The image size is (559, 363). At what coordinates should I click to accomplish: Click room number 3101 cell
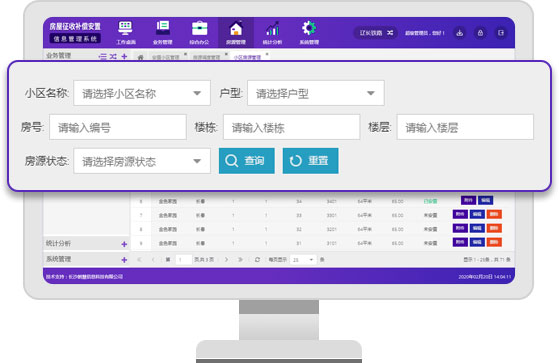332,244
